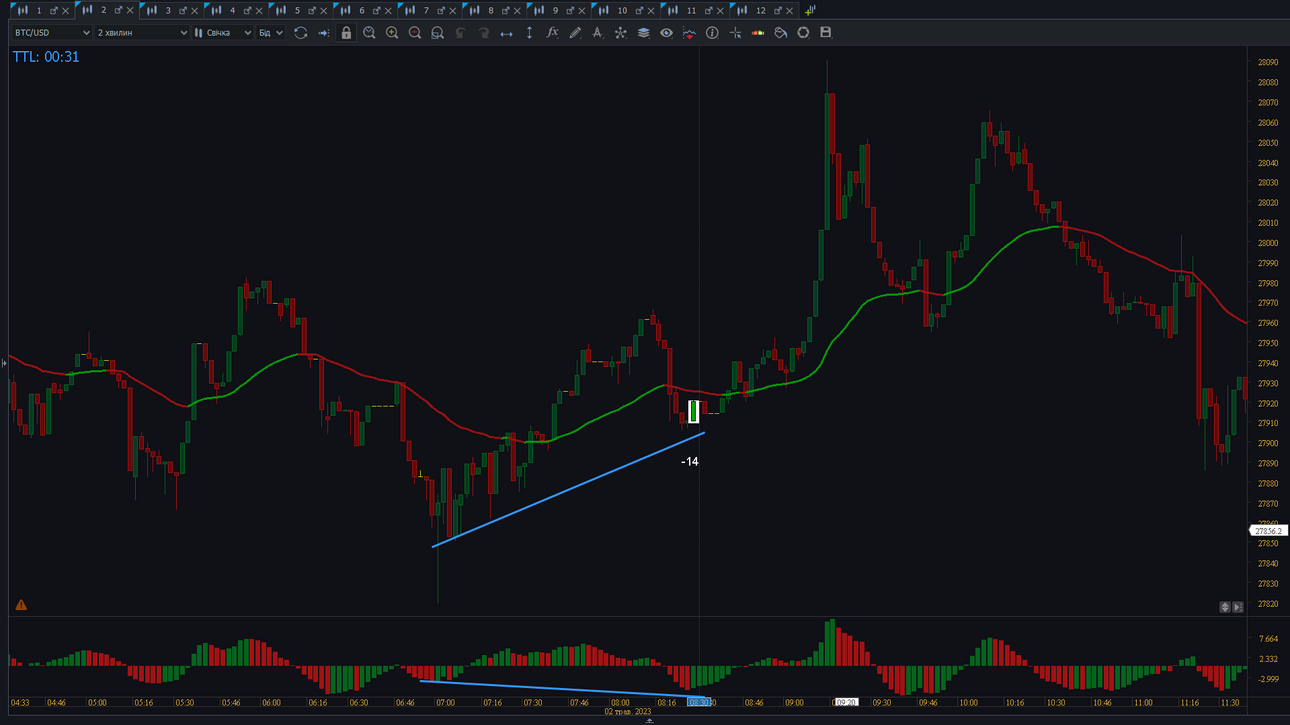Click the green zoom in magnifier

[392, 33]
